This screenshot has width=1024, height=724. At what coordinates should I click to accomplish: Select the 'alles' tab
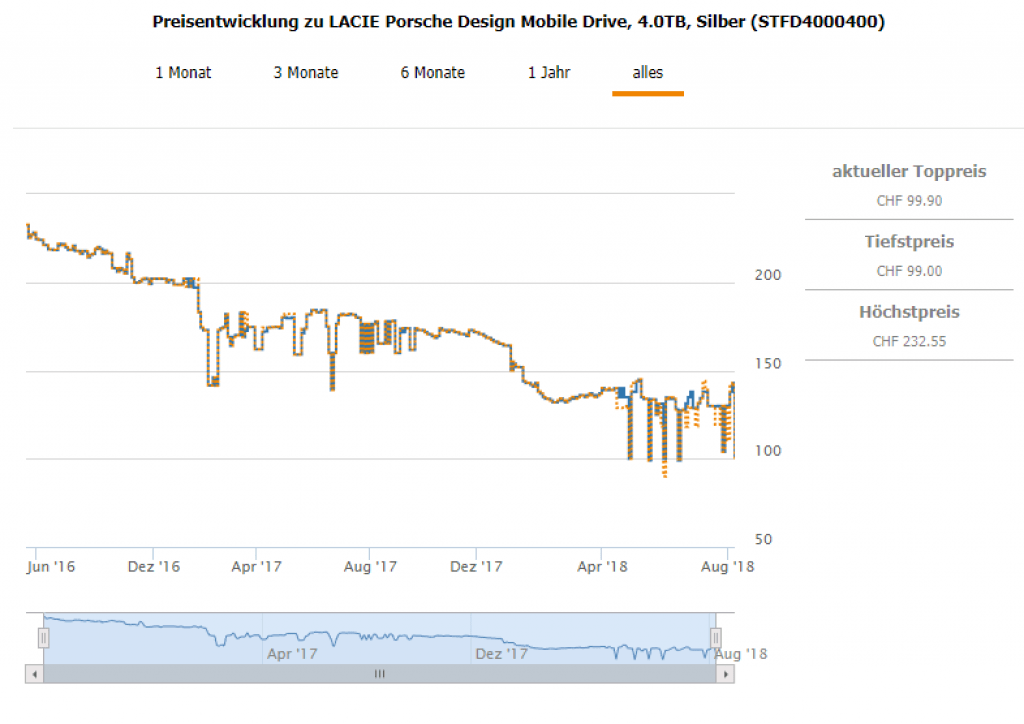(x=647, y=73)
